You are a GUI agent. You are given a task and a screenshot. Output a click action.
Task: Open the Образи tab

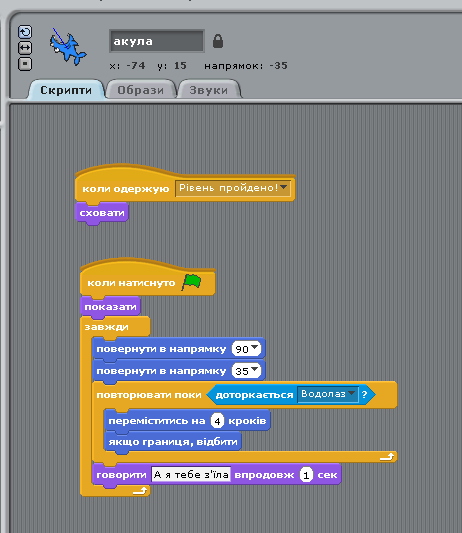click(141, 90)
